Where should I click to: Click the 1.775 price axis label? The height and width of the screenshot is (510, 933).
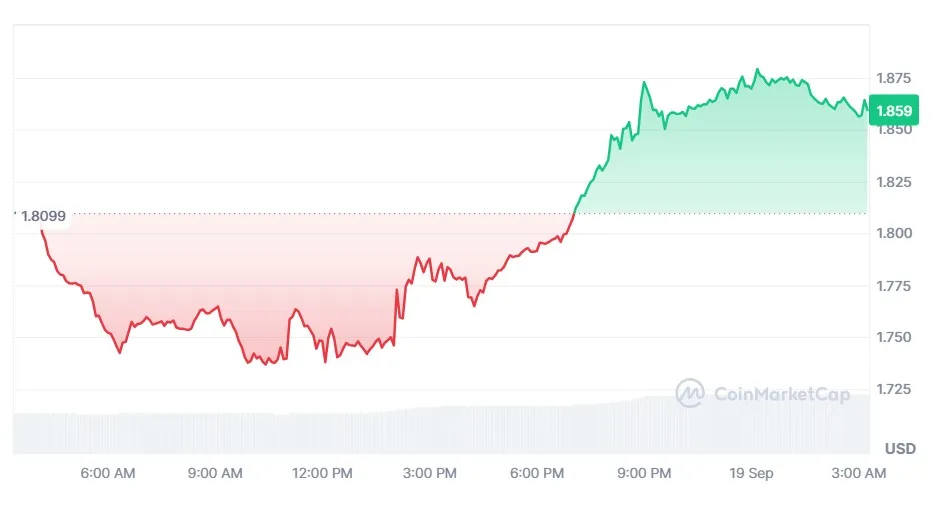(893, 286)
